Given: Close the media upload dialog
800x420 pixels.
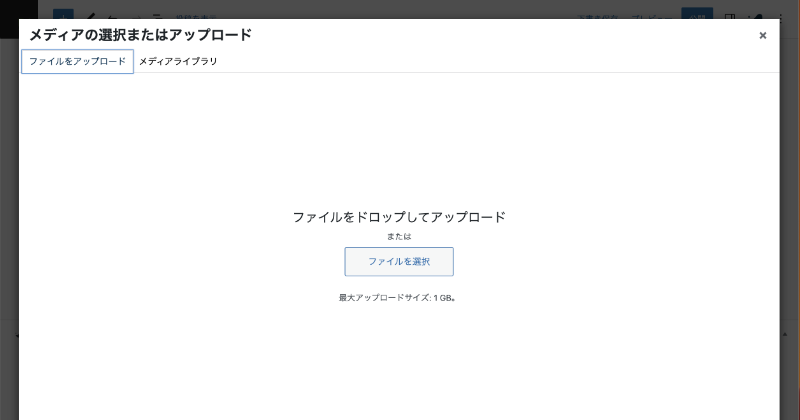Looking at the screenshot, I should tap(762, 35).
